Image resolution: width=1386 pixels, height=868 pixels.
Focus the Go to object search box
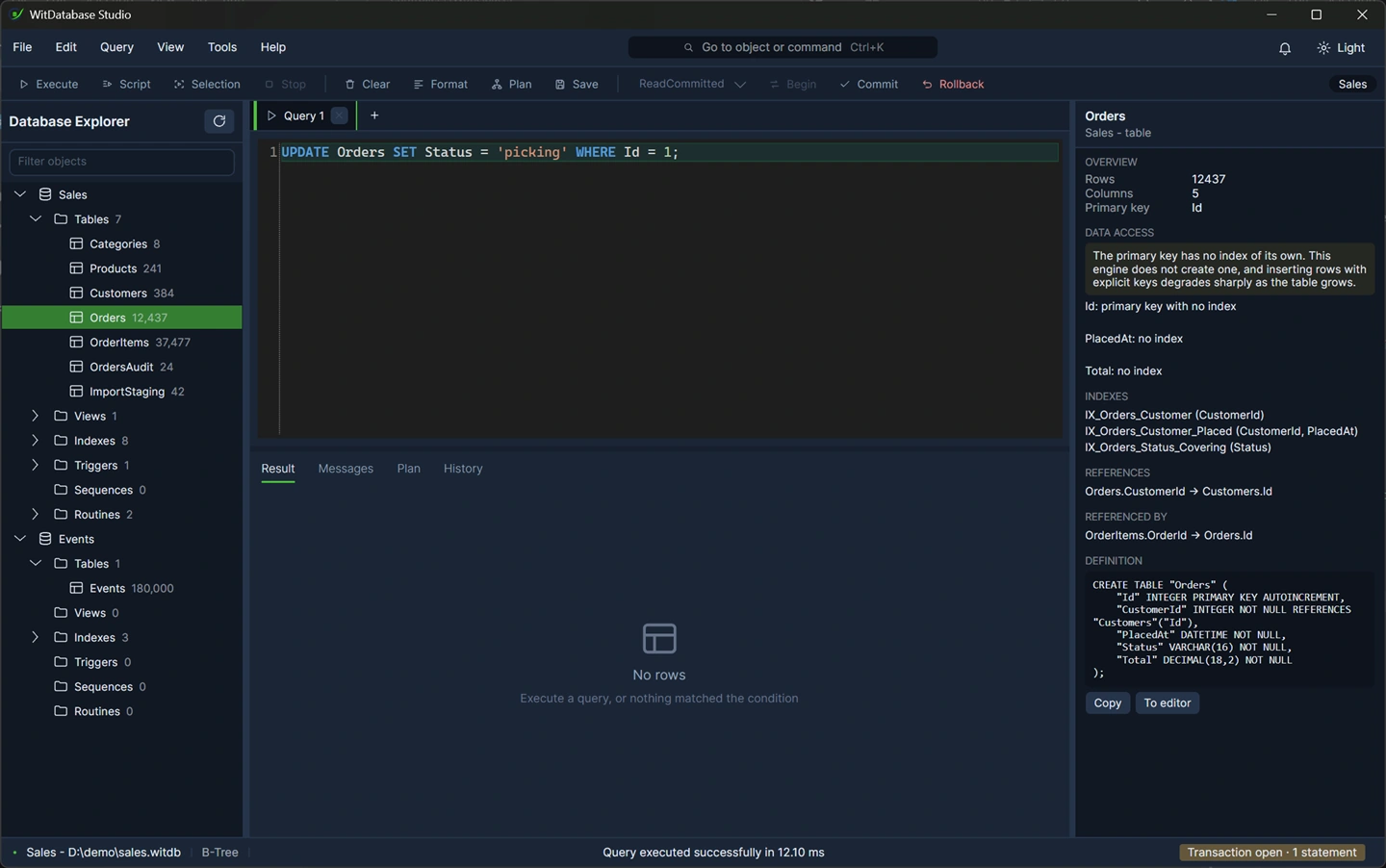pos(783,47)
